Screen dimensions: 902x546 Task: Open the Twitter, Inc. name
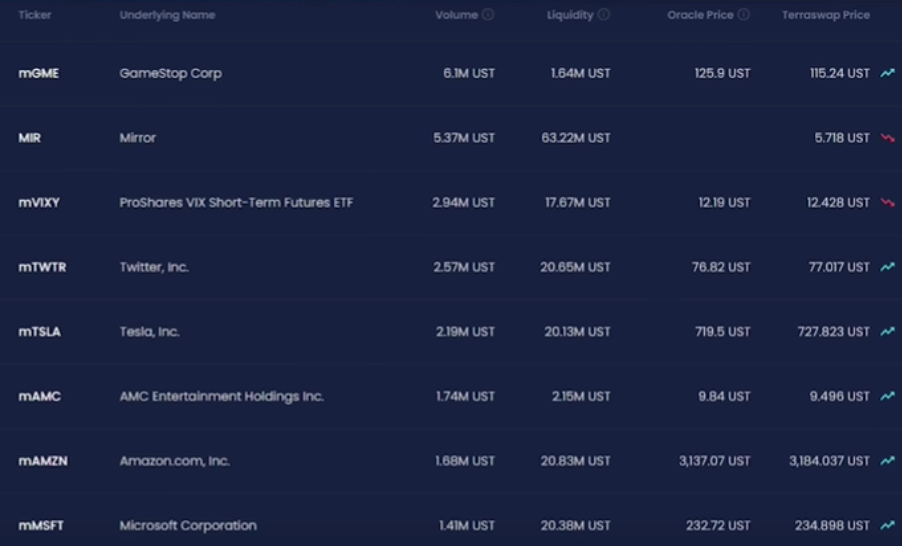154,267
